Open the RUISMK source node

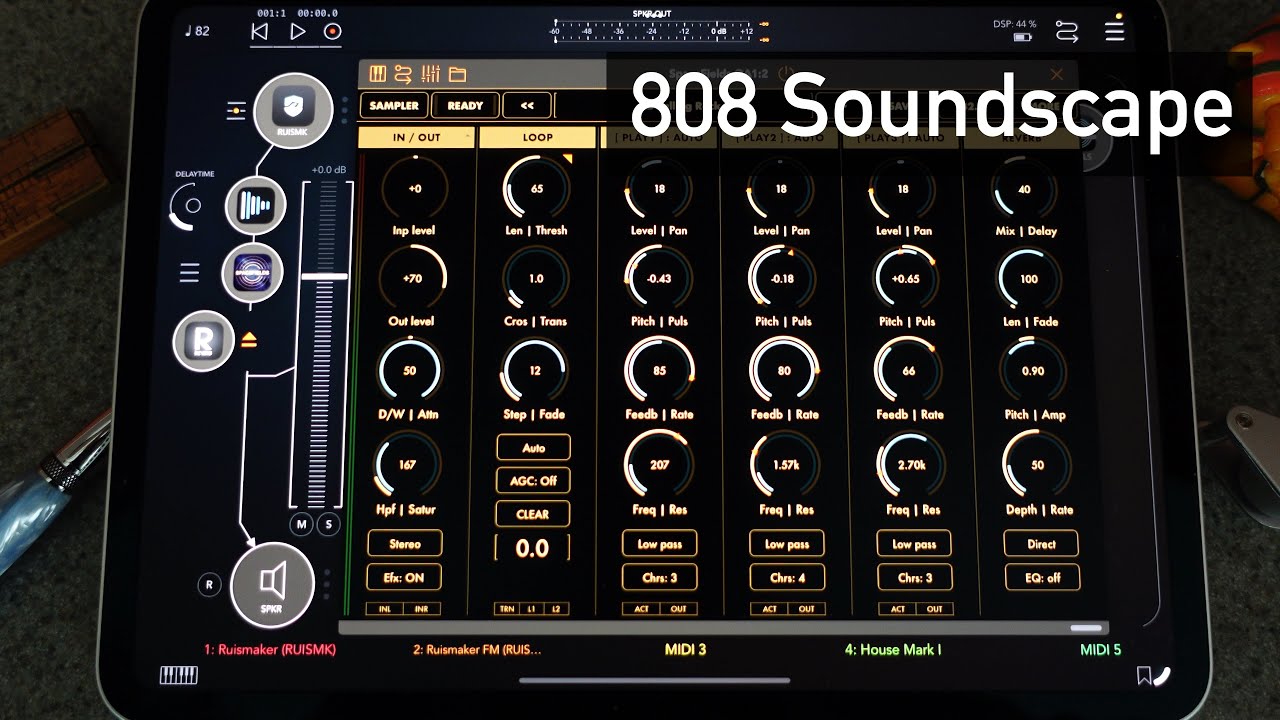pos(293,110)
